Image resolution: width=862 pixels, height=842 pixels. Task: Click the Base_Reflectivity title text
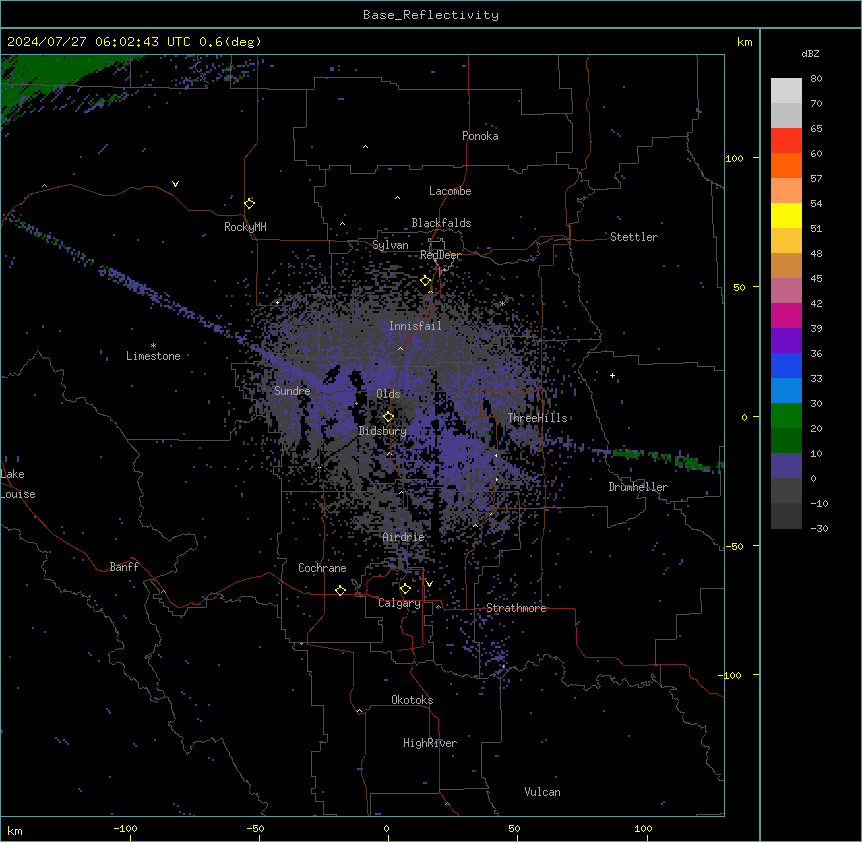pyautogui.click(x=431, y=15)
